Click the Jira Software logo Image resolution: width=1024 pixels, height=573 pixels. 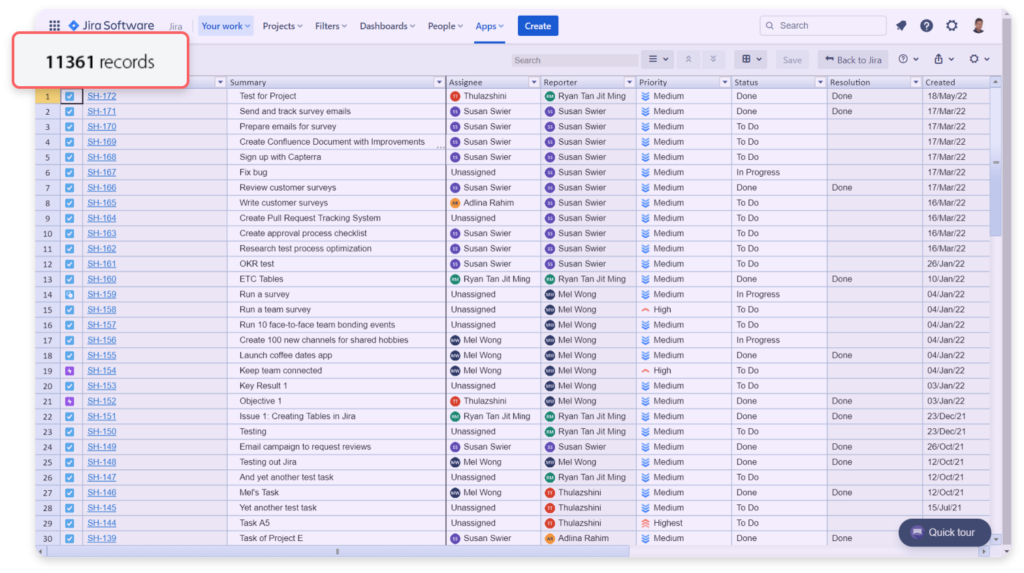click(111, 25)
